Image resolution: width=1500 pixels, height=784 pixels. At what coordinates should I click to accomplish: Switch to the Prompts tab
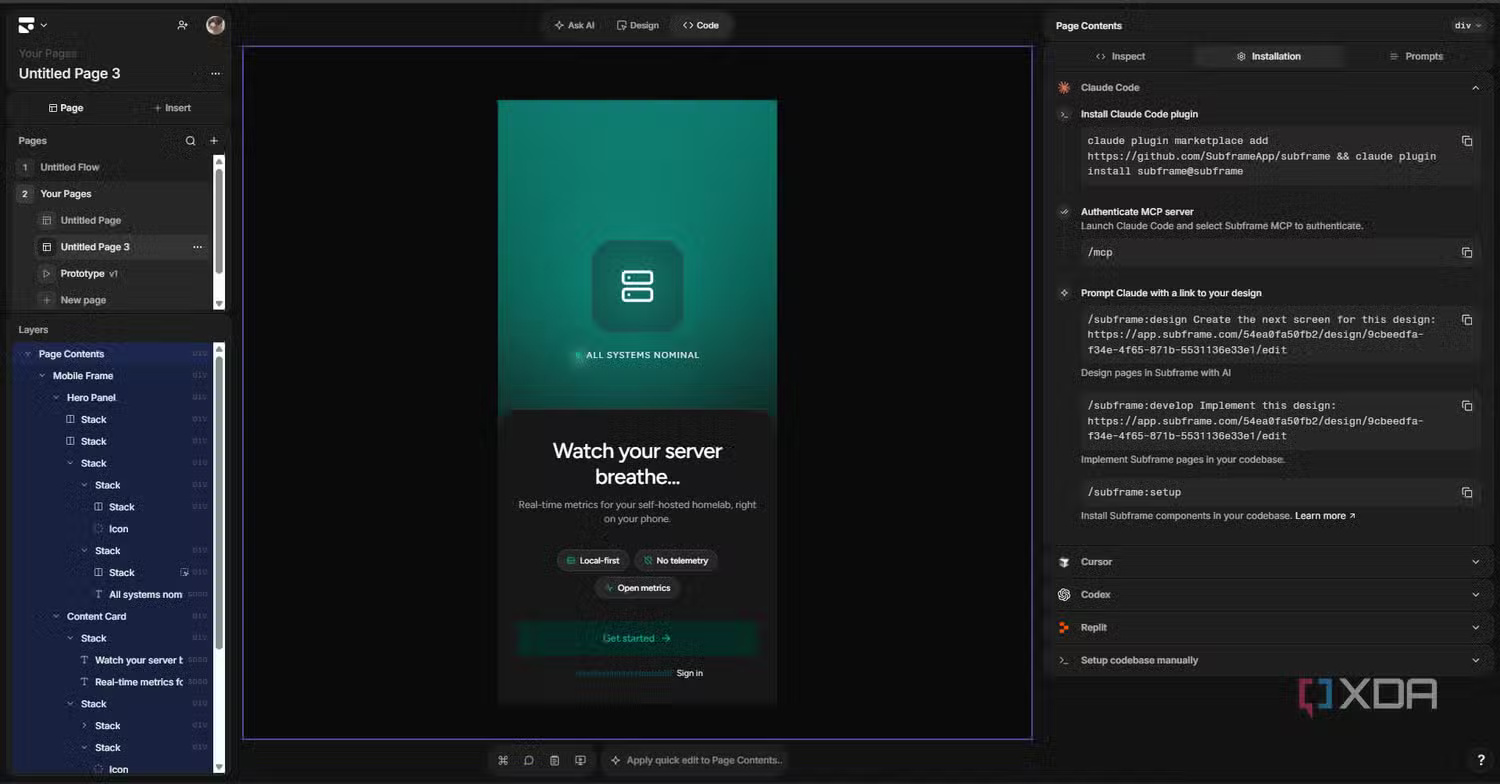click(1416, 56)
